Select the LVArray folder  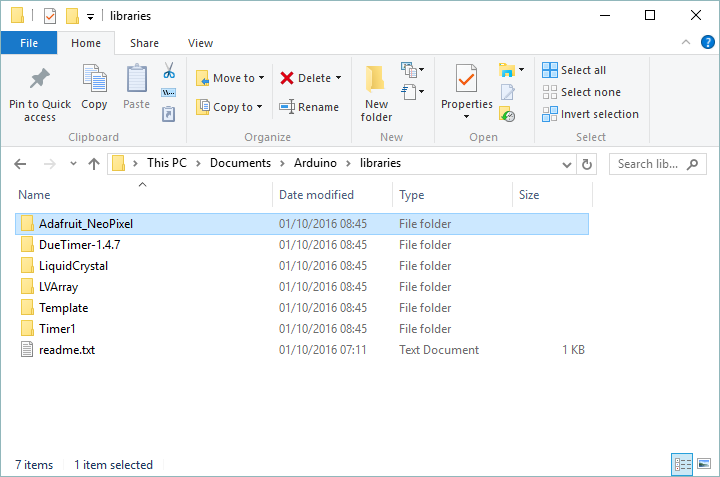tap(302, 287)
